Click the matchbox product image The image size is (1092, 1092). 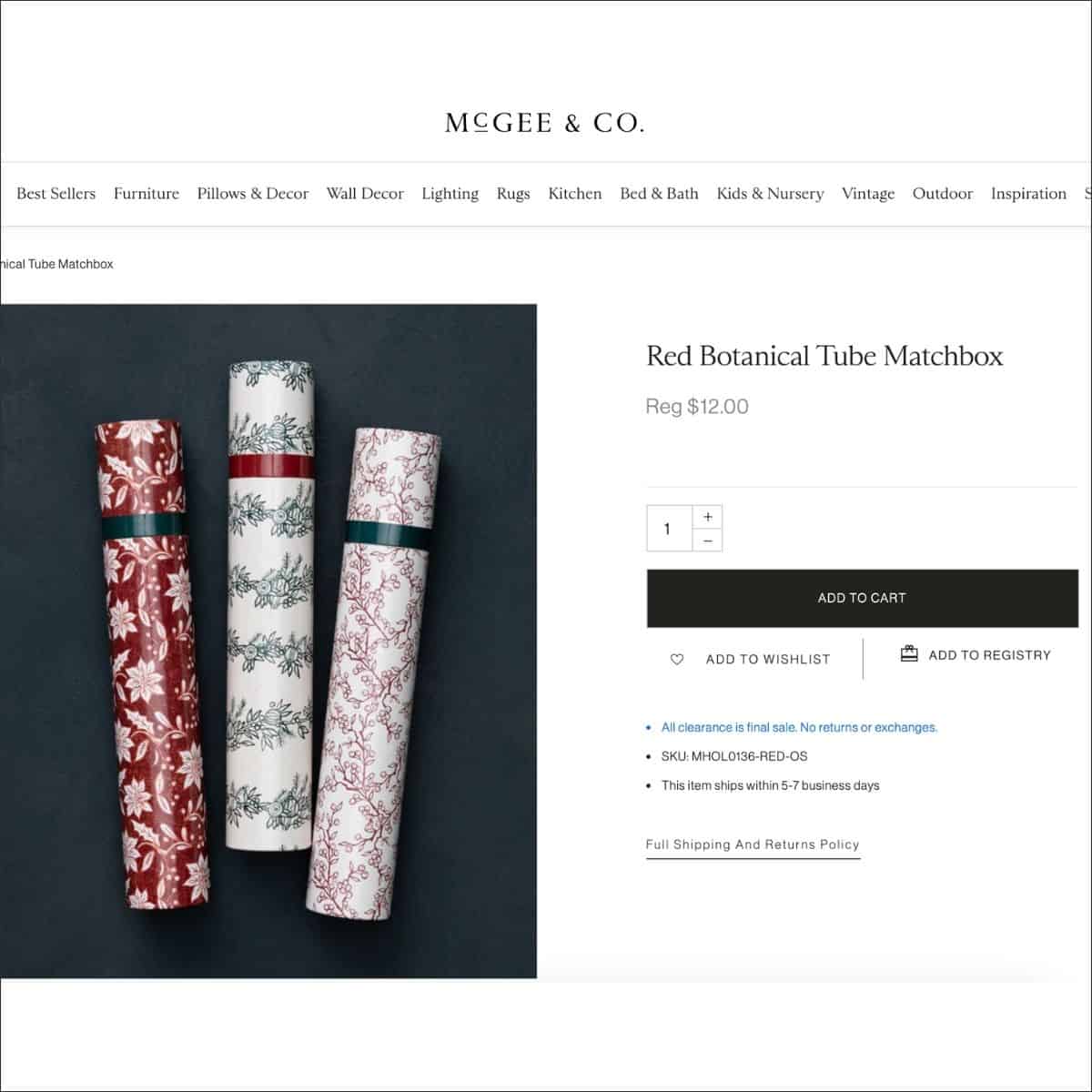268,641
